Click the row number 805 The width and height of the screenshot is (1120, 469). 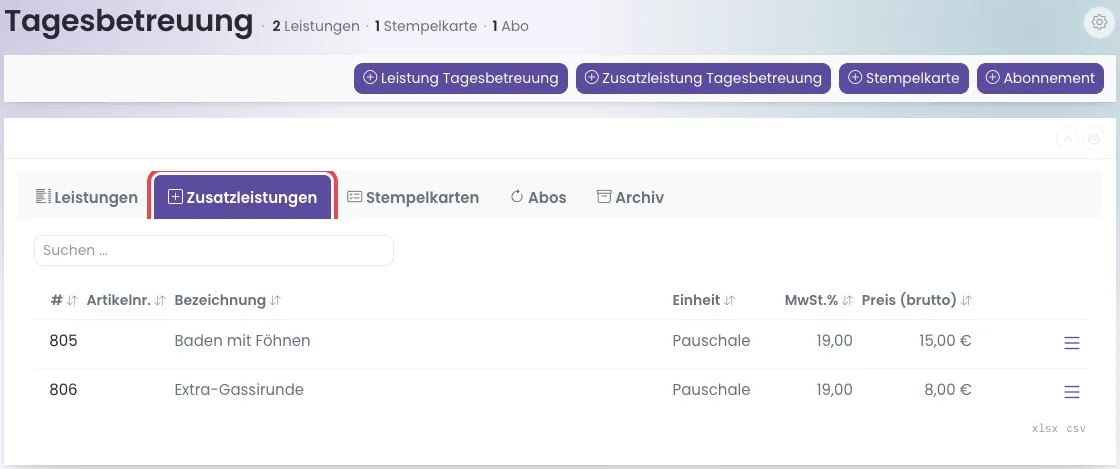point(63,341)
